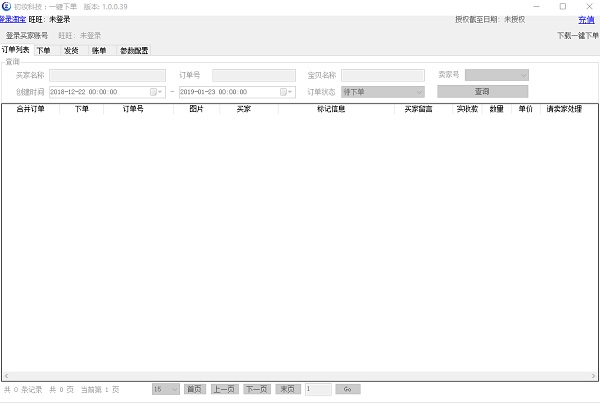Open the 卖家号 dropdown
This screenshot has width=600, height=403.
click(x=497, y=75)
